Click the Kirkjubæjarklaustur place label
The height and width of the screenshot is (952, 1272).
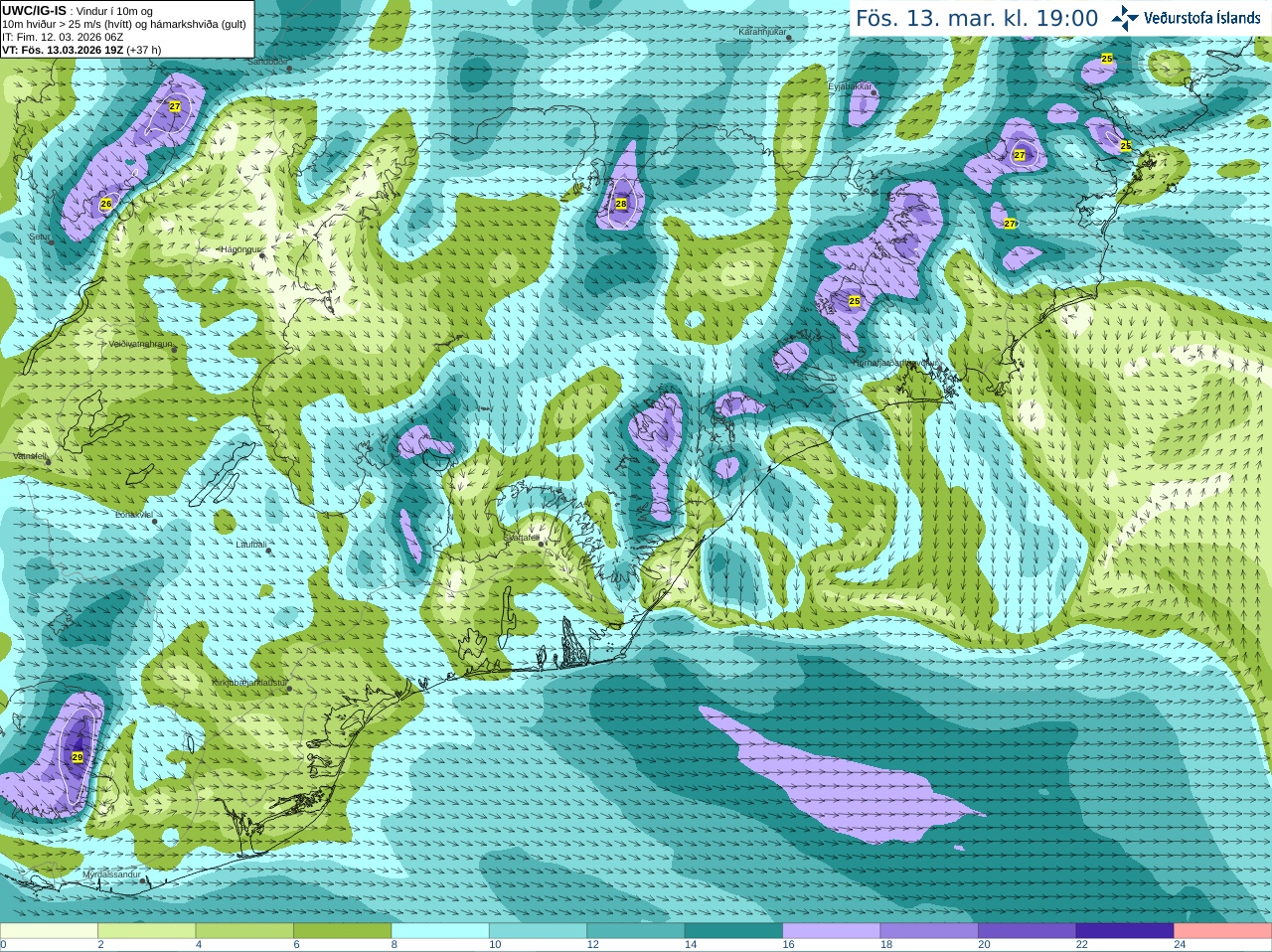click(249, 683)
